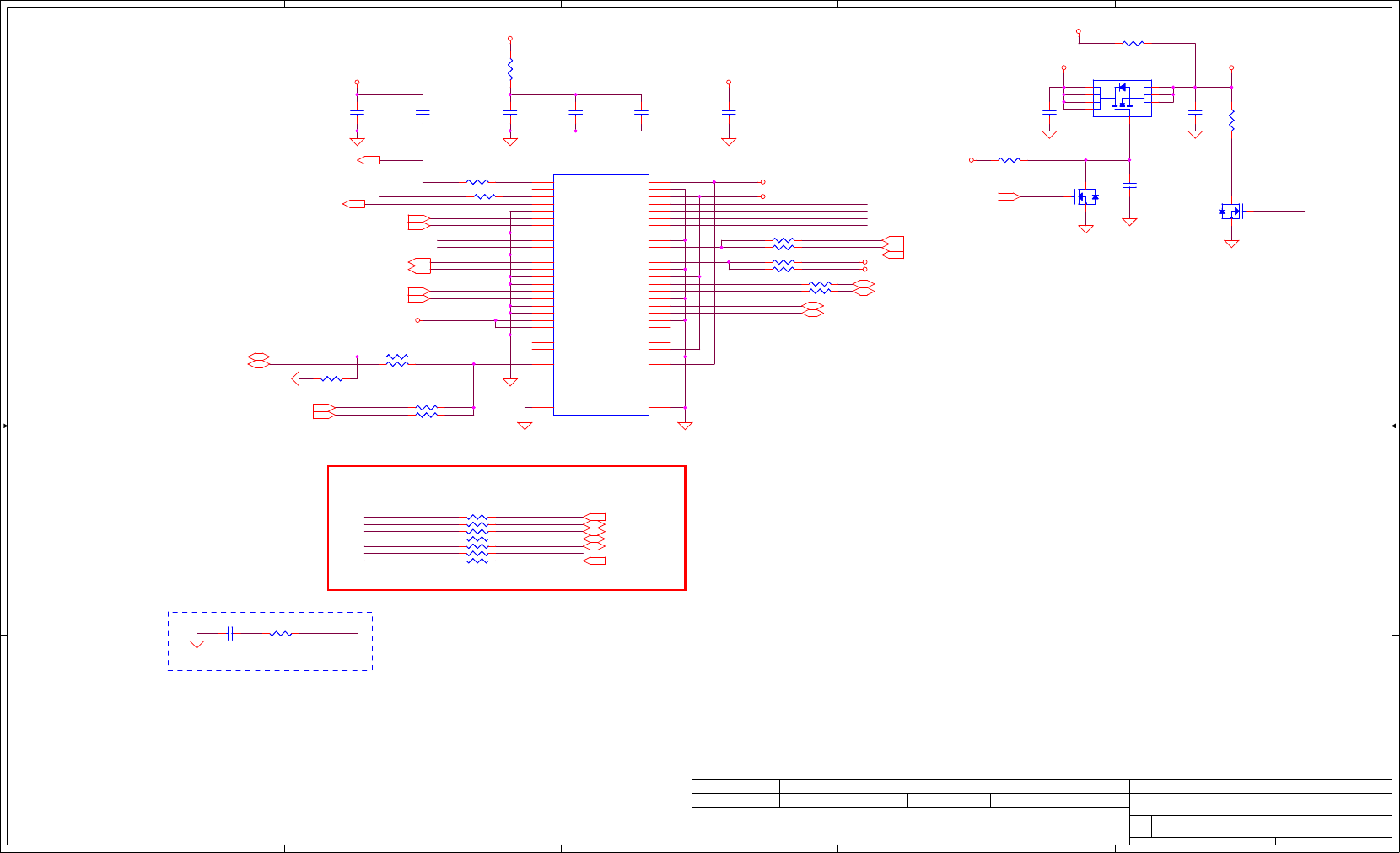Select the resistor symbol inside the dashed blue box
The height and width of the screenshot is (853, 1400).
(x=281, y=633)
